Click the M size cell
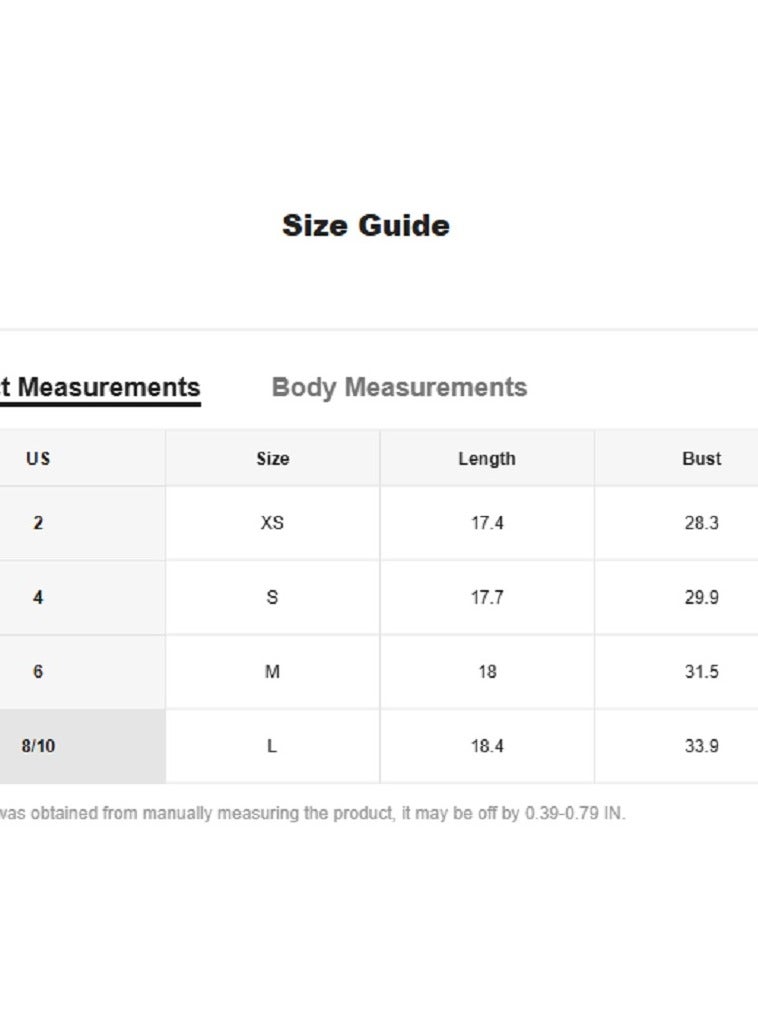This screenshot has width=758, height=1033. coord(272,672)
